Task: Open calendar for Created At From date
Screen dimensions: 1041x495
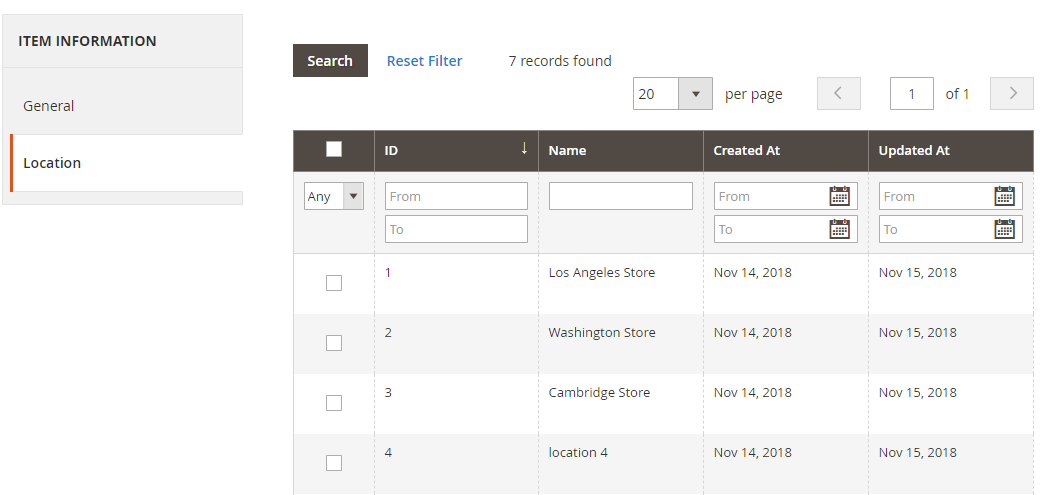Action: click(839, 196)
